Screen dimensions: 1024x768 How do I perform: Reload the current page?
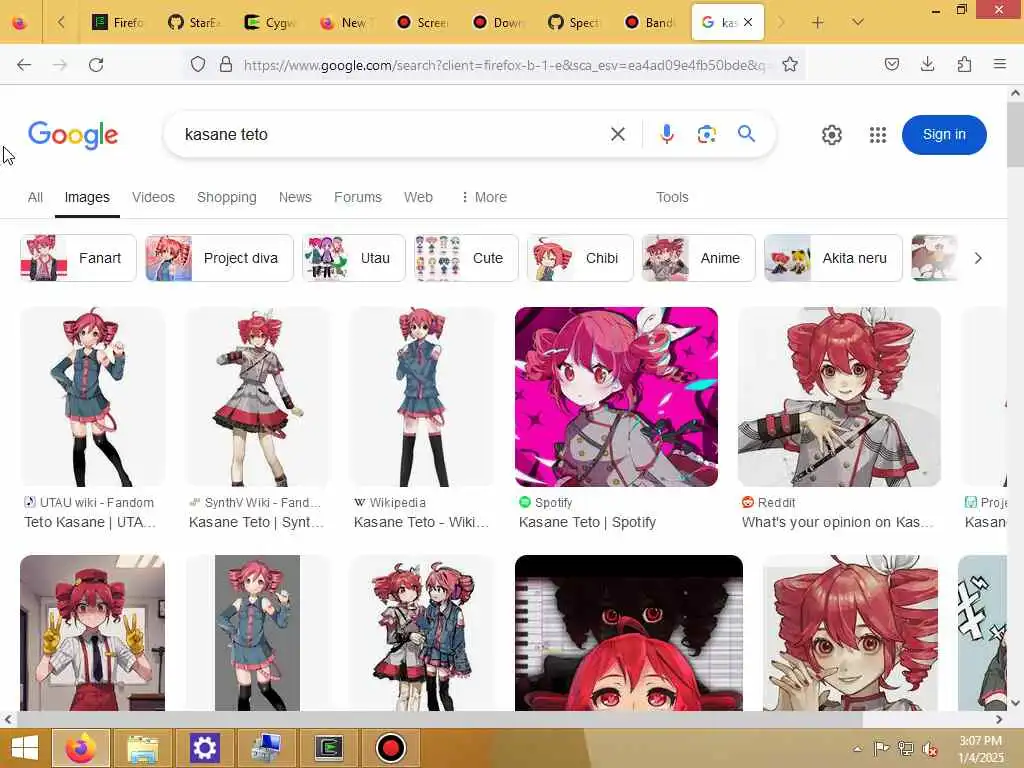(96, 64)
